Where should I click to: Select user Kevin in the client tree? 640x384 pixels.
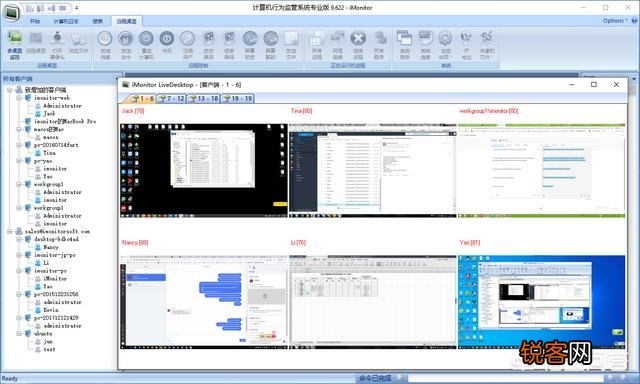coord(51,310)
